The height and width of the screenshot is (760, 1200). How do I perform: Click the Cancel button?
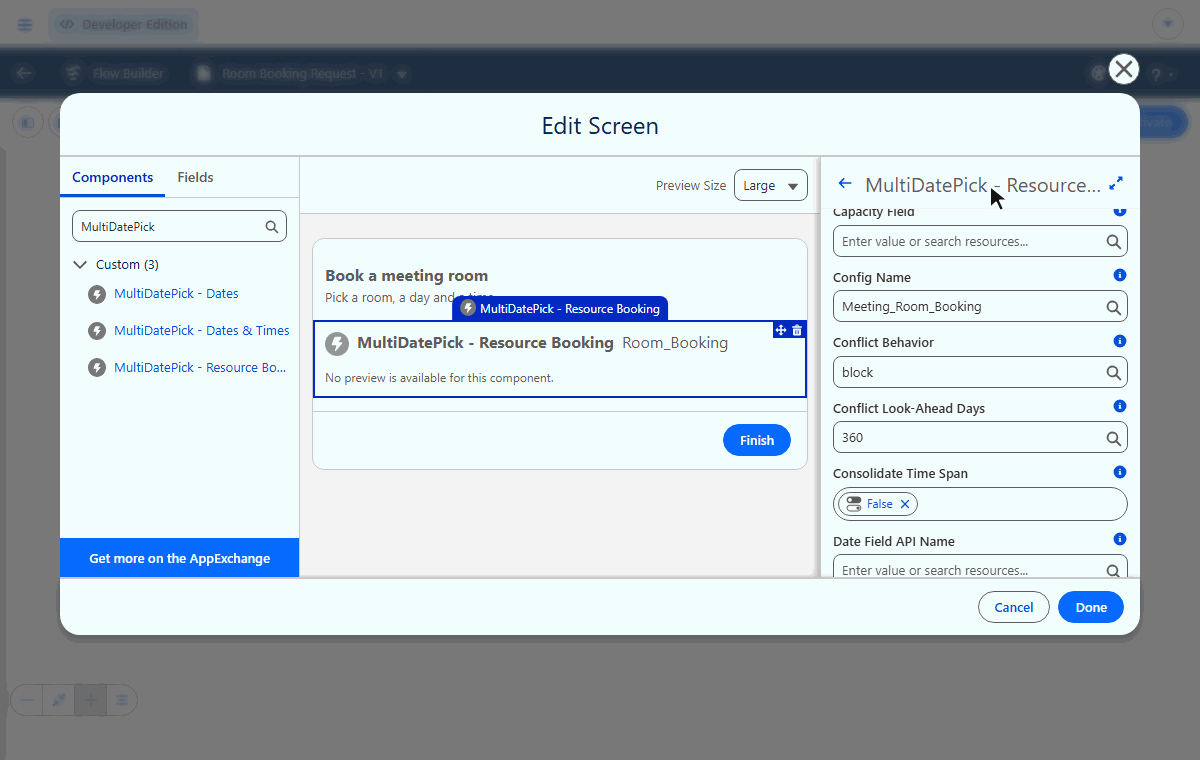1013,607
